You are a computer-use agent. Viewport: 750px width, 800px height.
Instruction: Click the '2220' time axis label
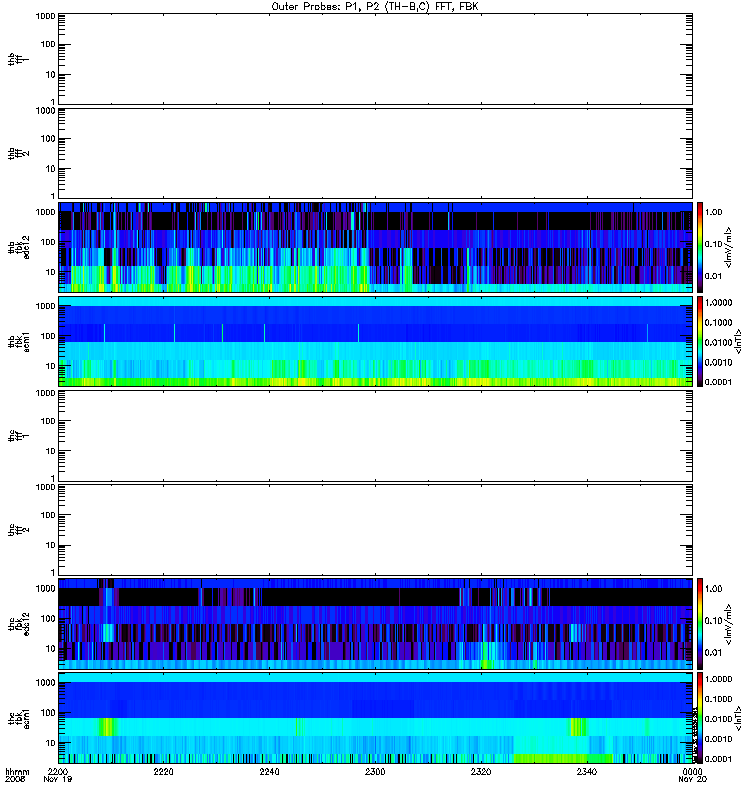163,771
